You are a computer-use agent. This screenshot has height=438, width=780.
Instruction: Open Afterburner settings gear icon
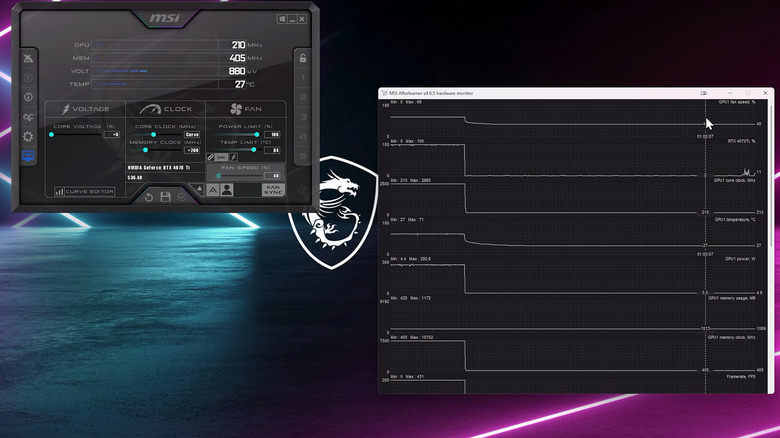[28, 136]
